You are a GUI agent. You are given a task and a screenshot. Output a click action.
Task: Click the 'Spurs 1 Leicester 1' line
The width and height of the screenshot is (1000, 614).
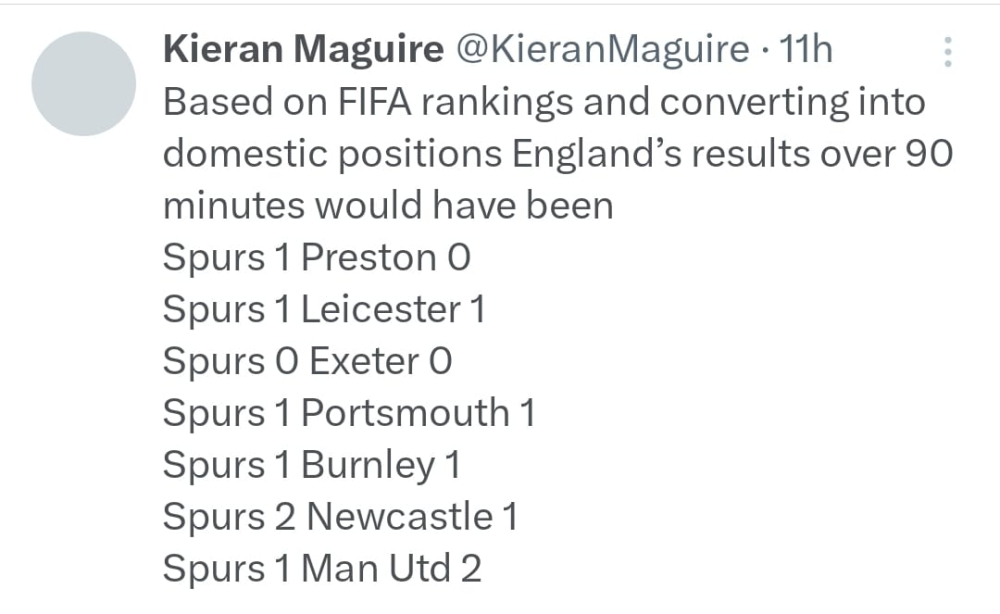coord(324,310)
